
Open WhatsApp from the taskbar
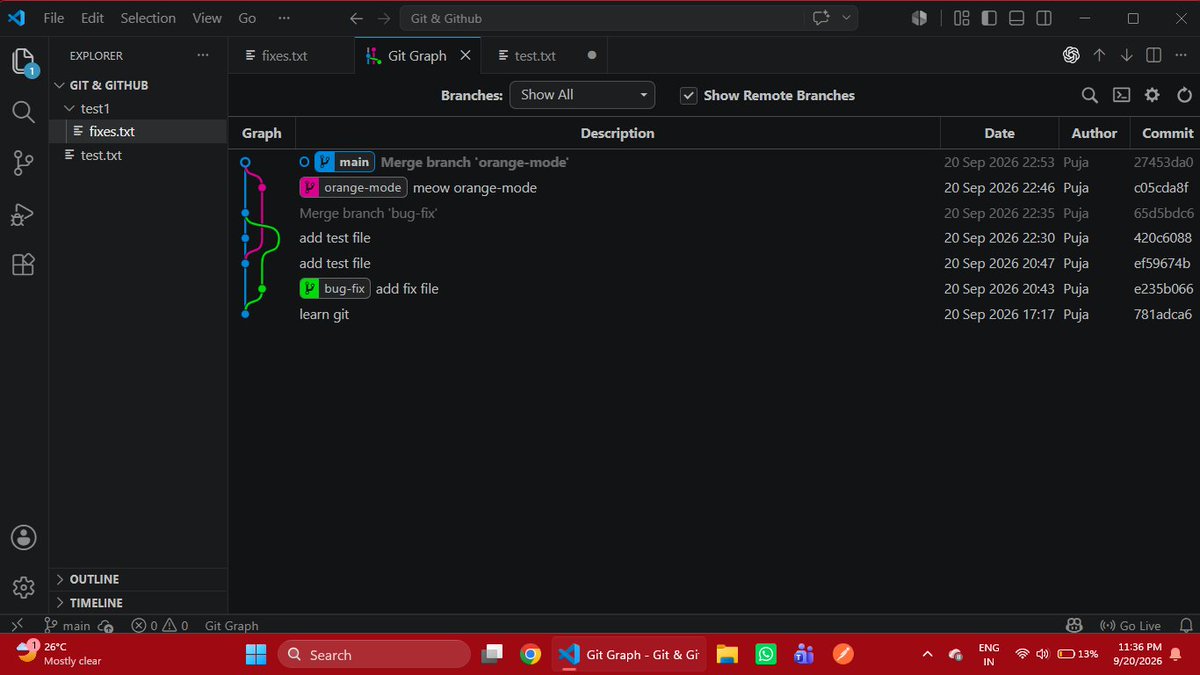pos(765,655)
